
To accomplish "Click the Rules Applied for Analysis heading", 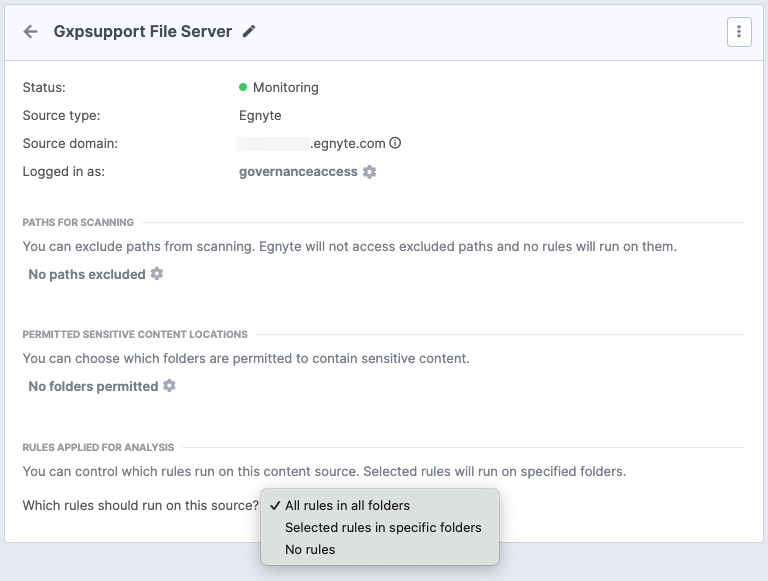I will point(98,447).
